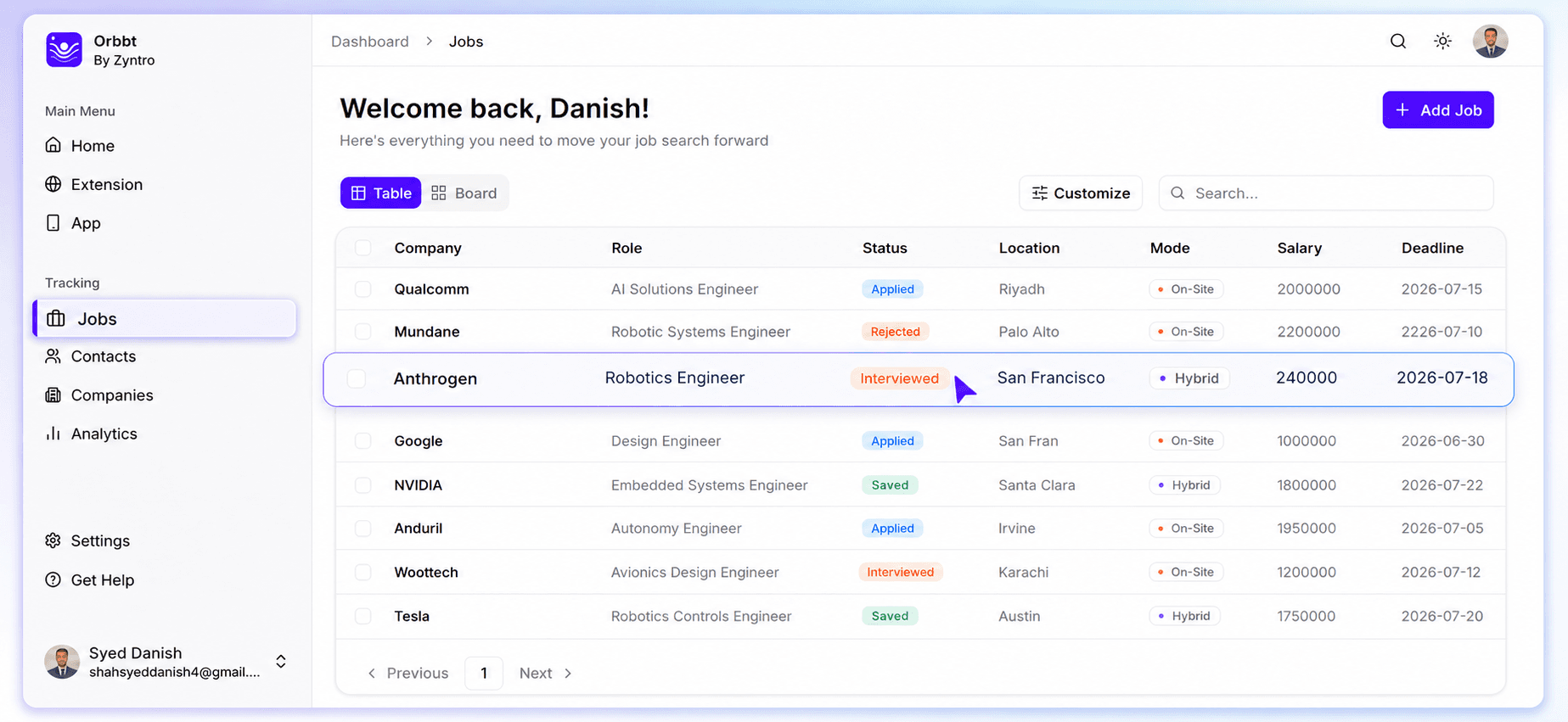This screenshot has height=722, width=1568.
Task: Click the Customize sliders icon
Action: click(1039, 193)
